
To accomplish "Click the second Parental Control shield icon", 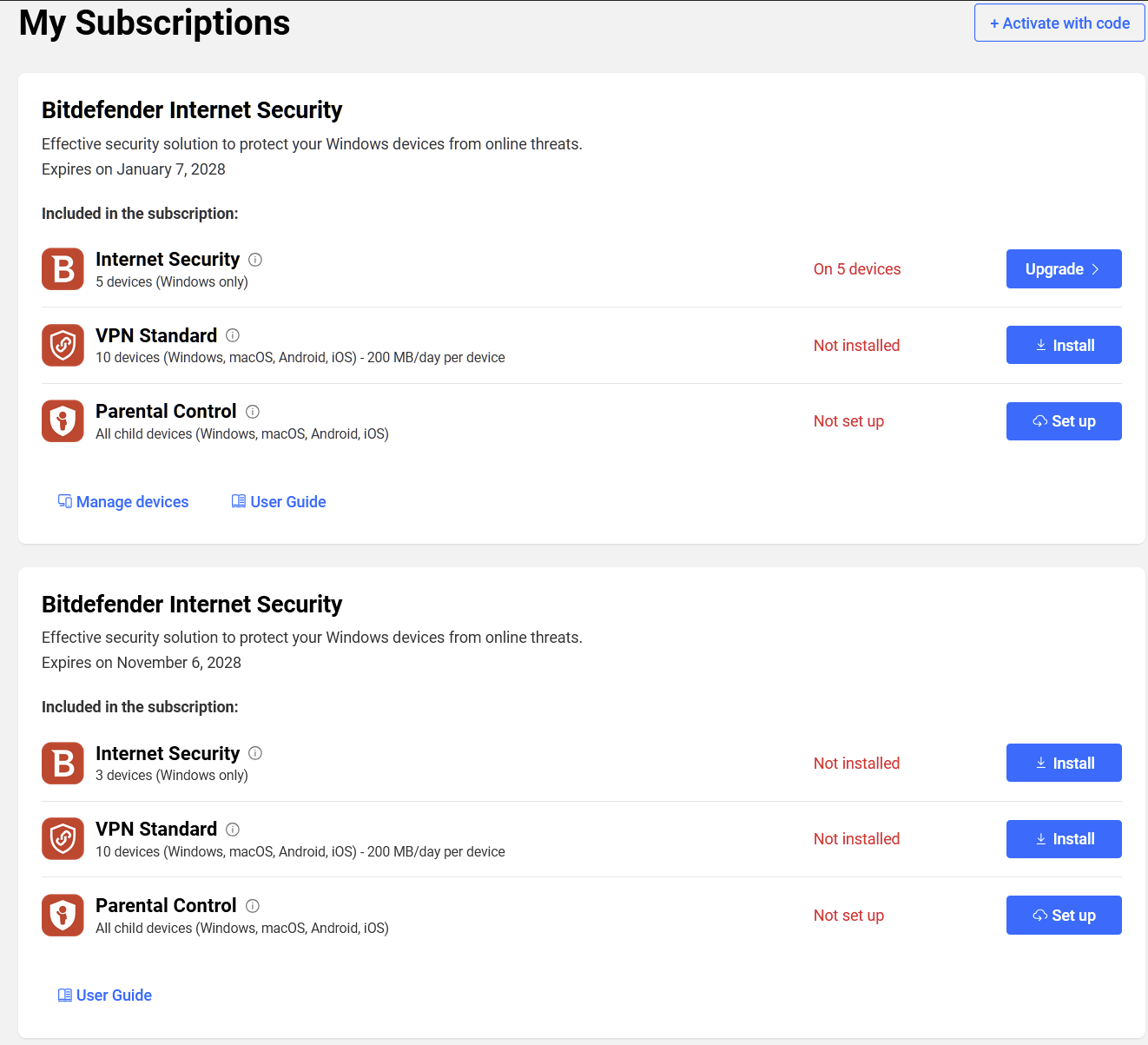I will (63, 915).
